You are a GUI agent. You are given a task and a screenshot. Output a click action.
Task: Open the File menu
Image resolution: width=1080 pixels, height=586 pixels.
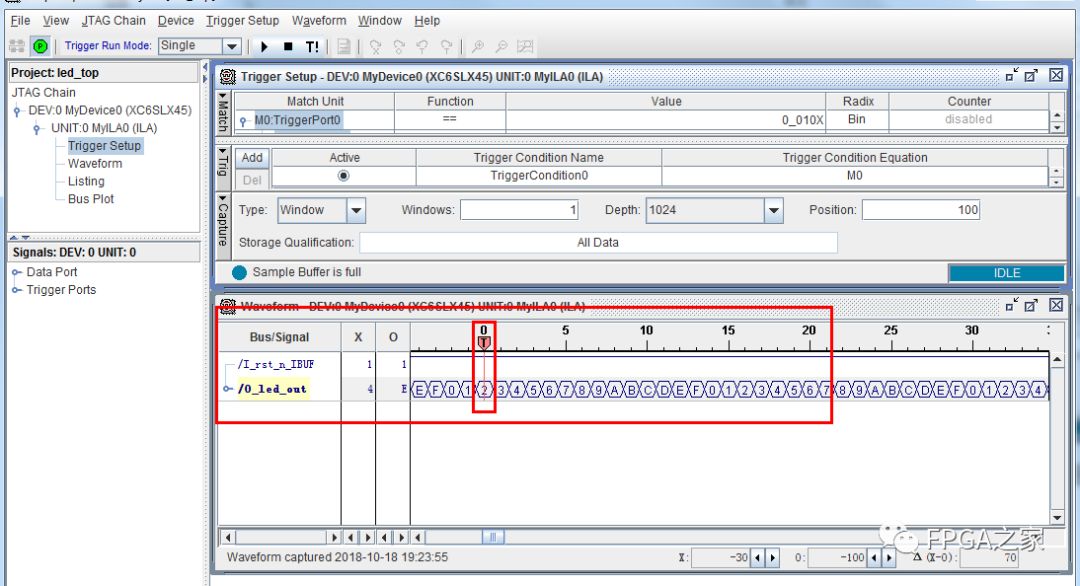pos(20,21)
